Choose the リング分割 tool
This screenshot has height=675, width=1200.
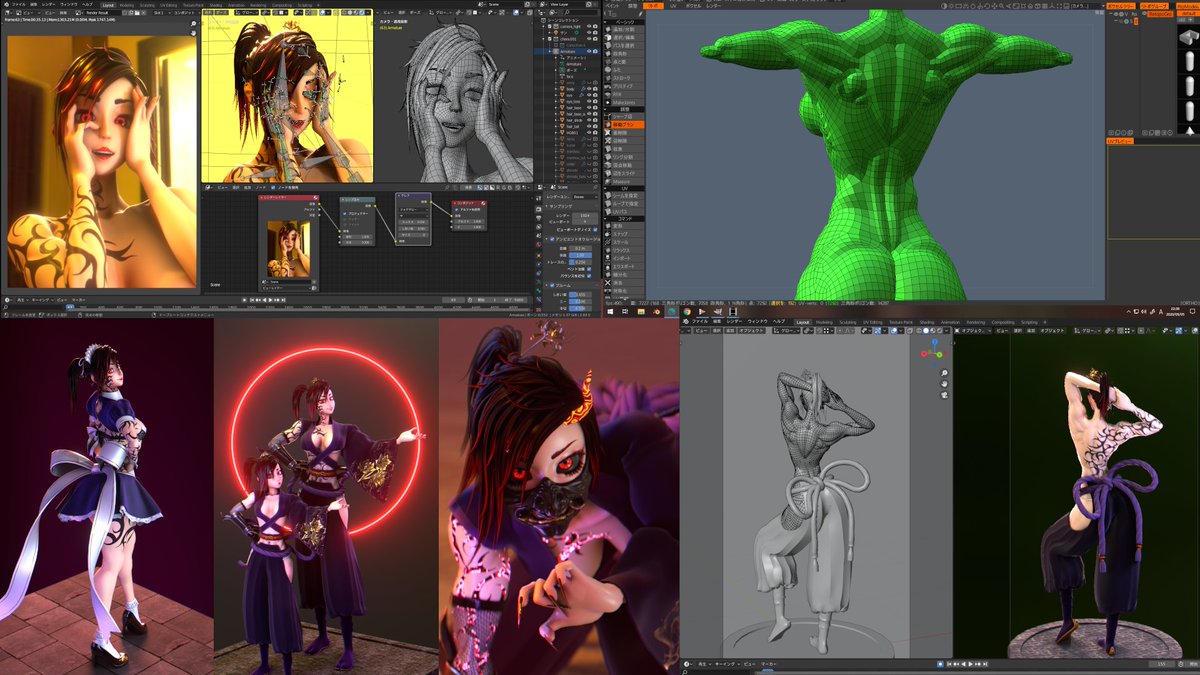623,157
